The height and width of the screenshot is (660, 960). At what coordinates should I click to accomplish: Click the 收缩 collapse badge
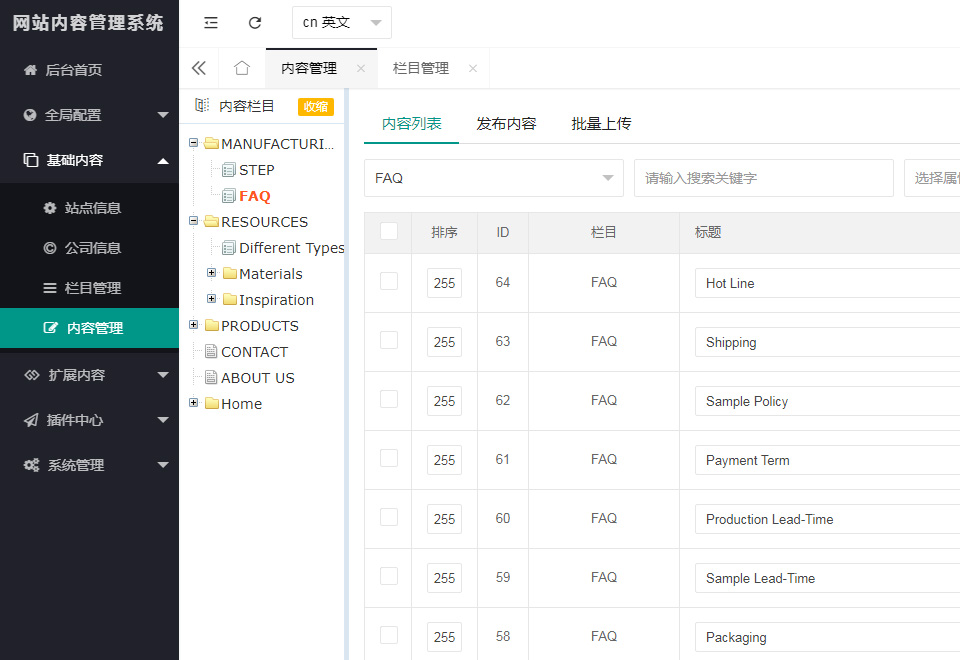pos(315,107)
